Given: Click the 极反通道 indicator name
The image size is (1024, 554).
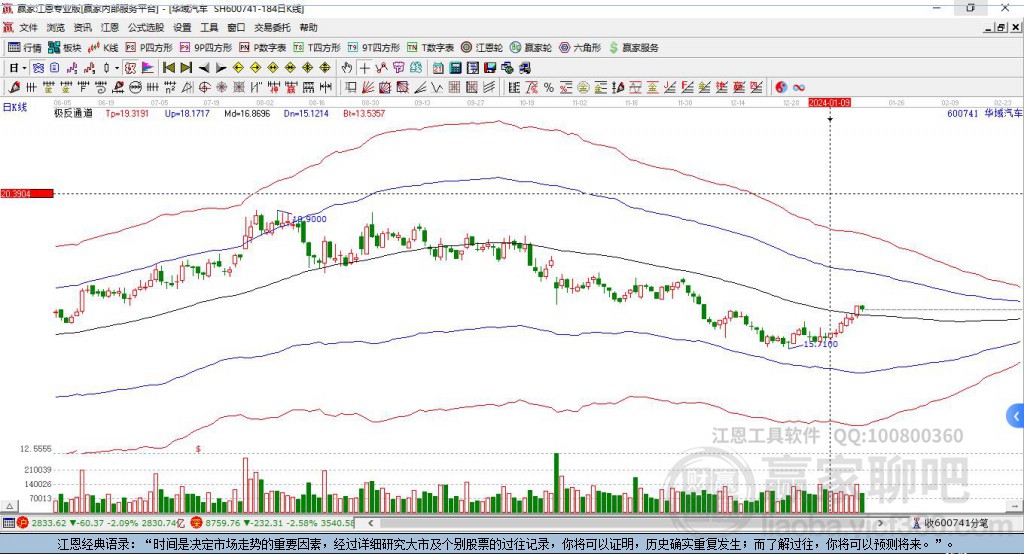Looking at the screenshot, I should coord(73,113).
